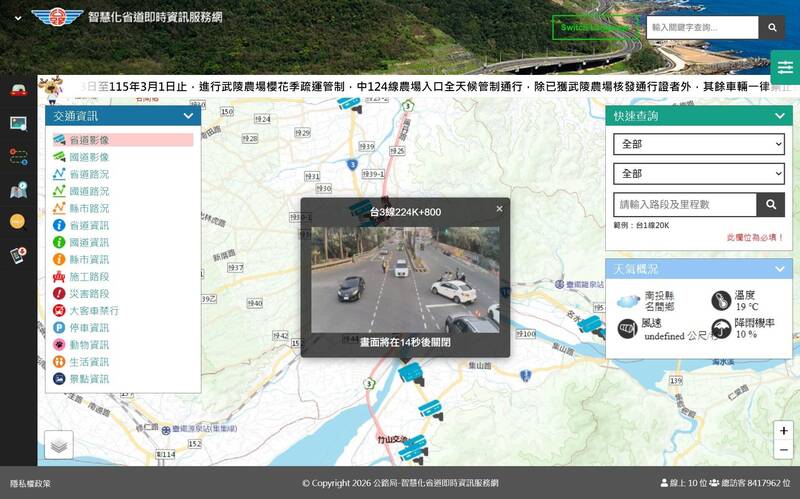
Task: Click the blue shield marker right of 集山路
Action: point(526,376)
